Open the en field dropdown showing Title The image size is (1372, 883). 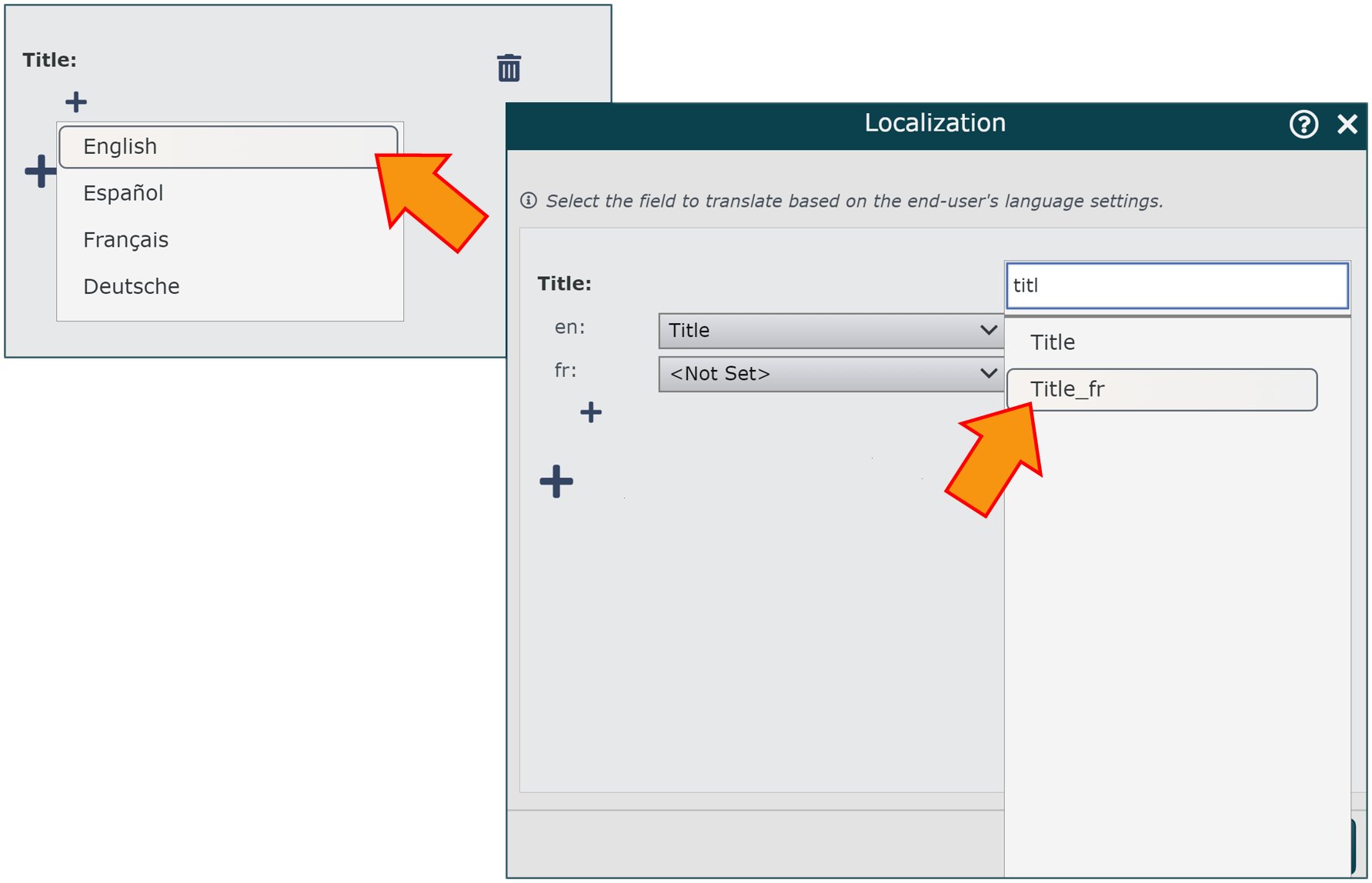coord(831,331)
